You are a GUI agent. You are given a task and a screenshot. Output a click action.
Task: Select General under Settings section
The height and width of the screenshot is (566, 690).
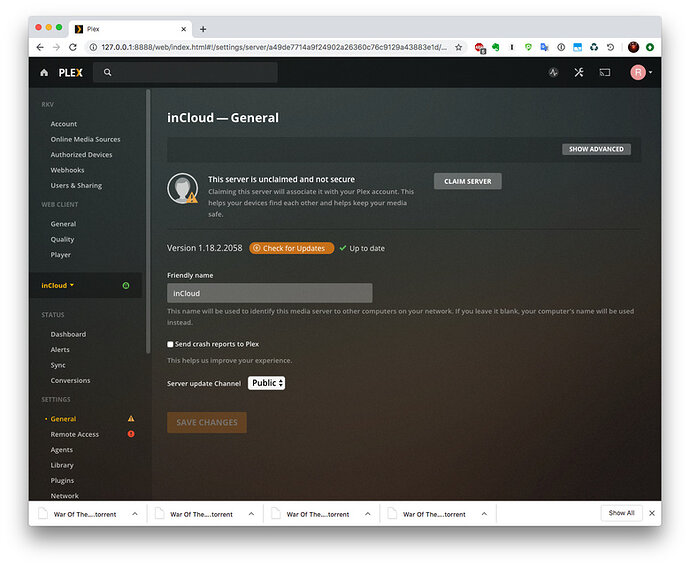(63, 419)
